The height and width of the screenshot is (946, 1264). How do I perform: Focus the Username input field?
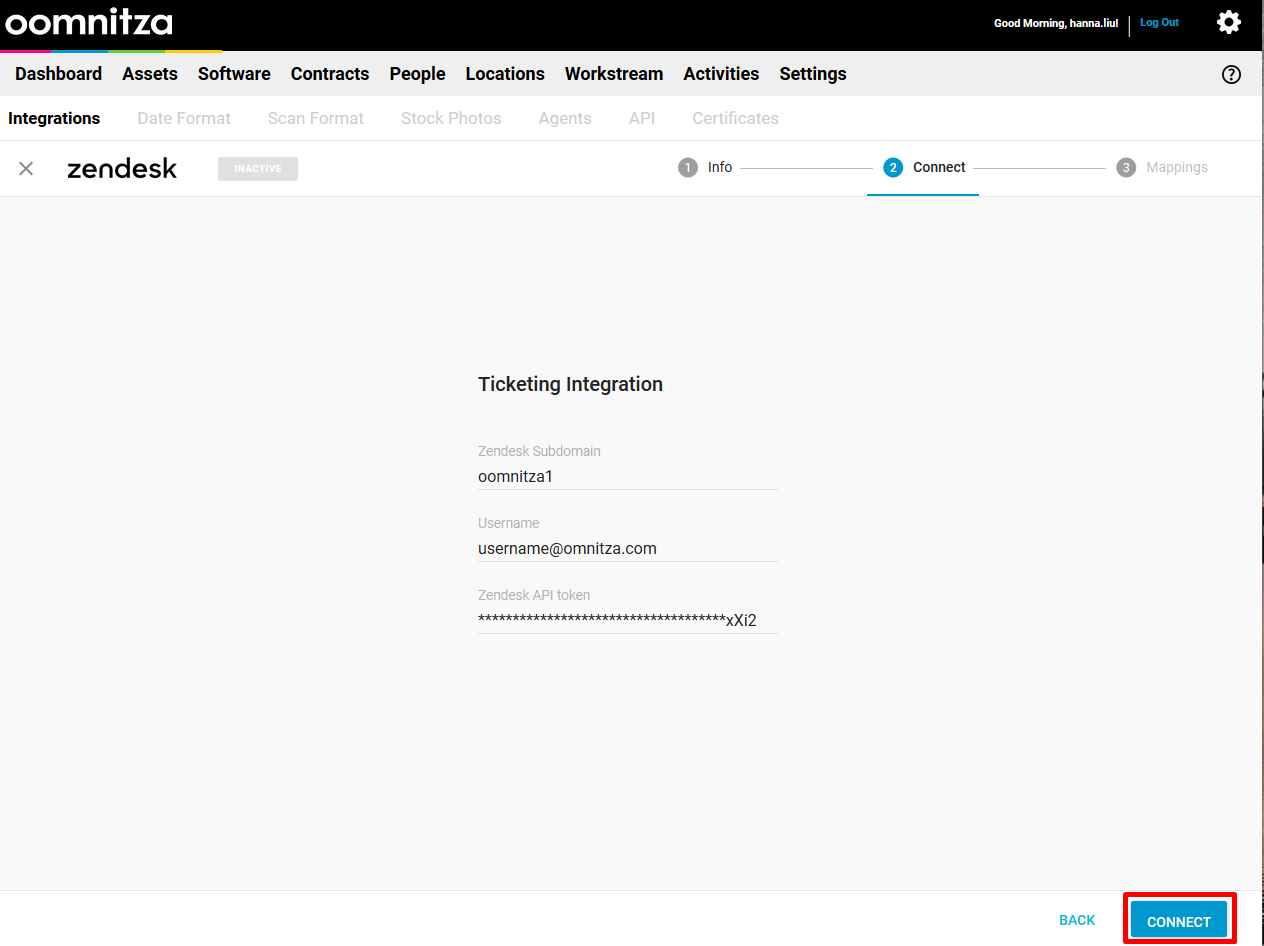[x=627, y=549]
